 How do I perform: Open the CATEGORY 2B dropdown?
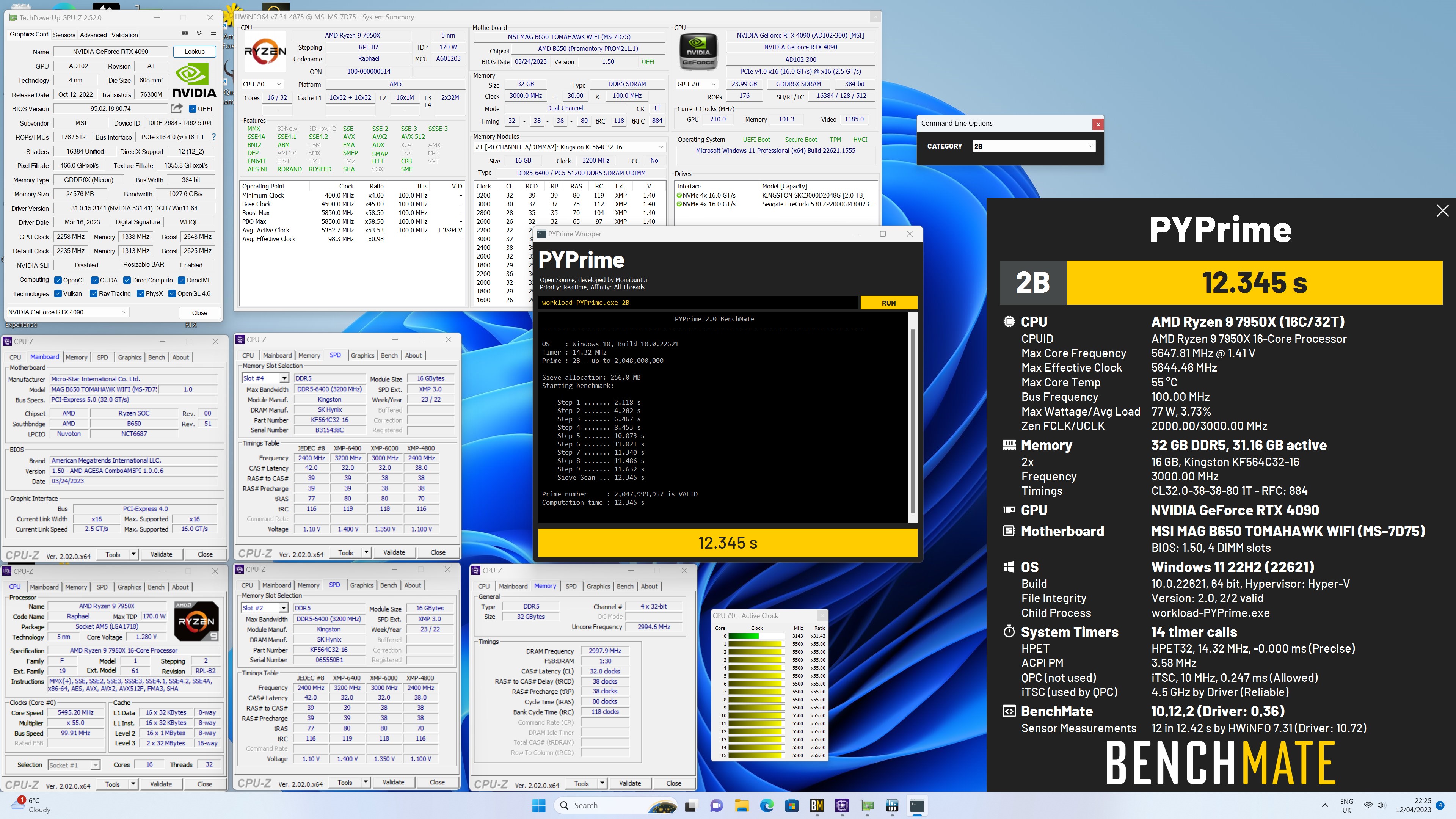1034,146
